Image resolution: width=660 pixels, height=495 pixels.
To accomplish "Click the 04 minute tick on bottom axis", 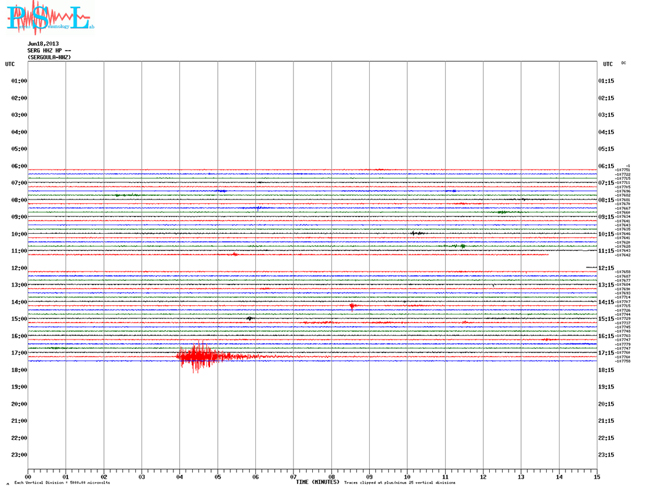I will click(180, 477).
